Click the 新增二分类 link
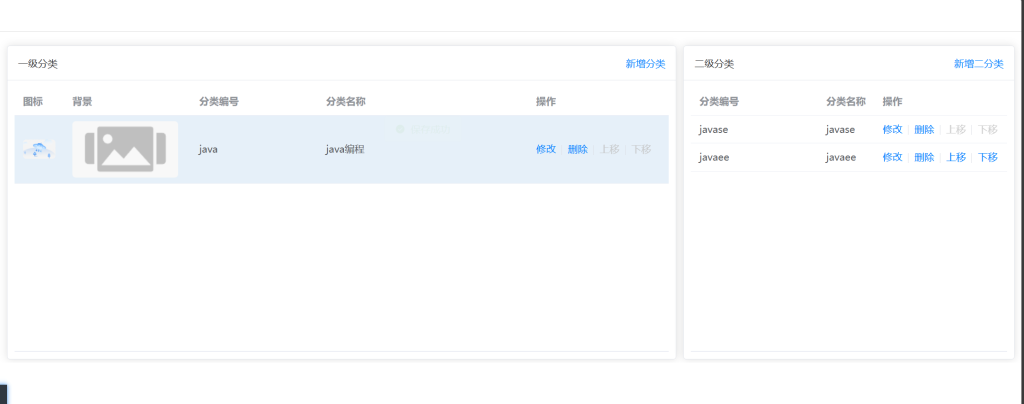 coord(978,64)
